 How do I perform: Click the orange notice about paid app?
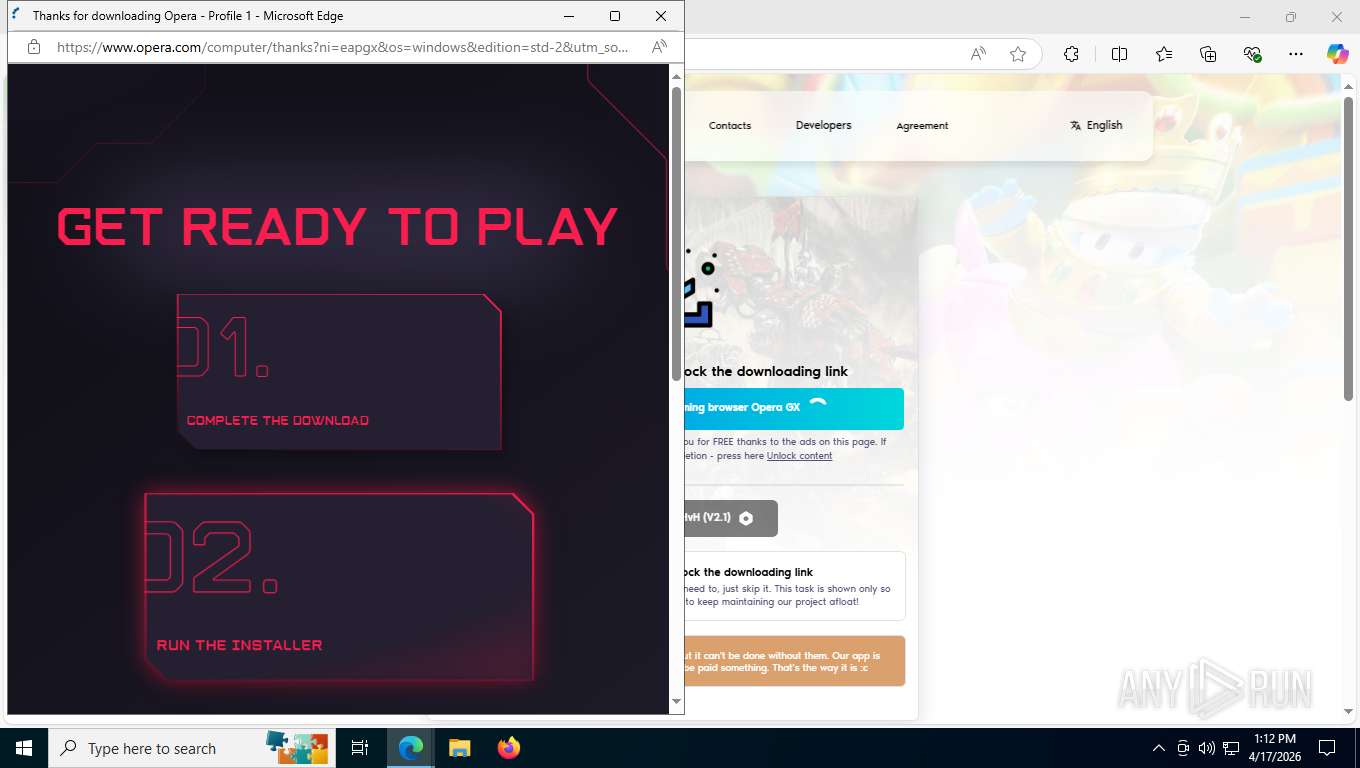tap(794, 661)
